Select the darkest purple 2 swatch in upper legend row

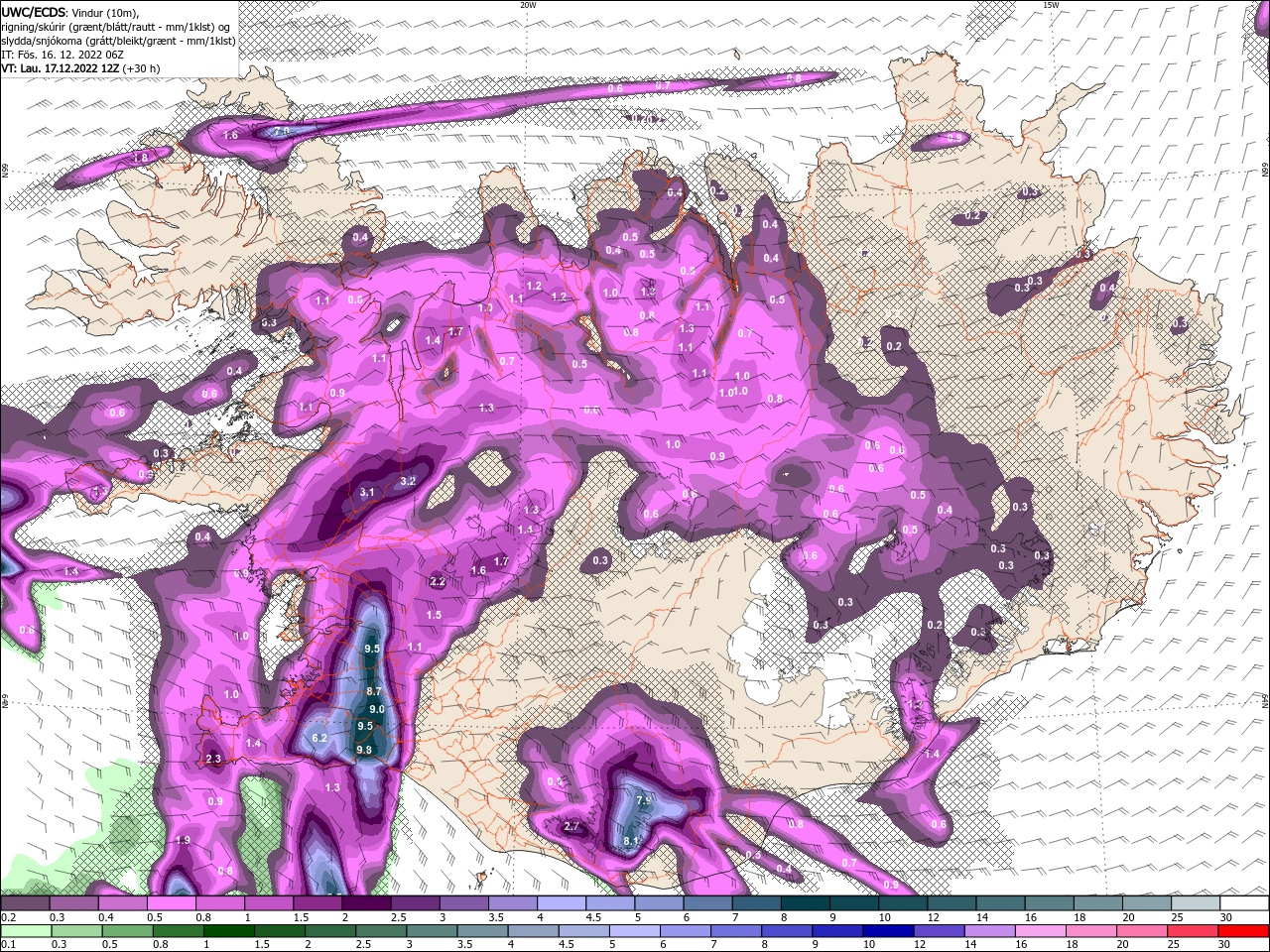[x=365, y=903]
